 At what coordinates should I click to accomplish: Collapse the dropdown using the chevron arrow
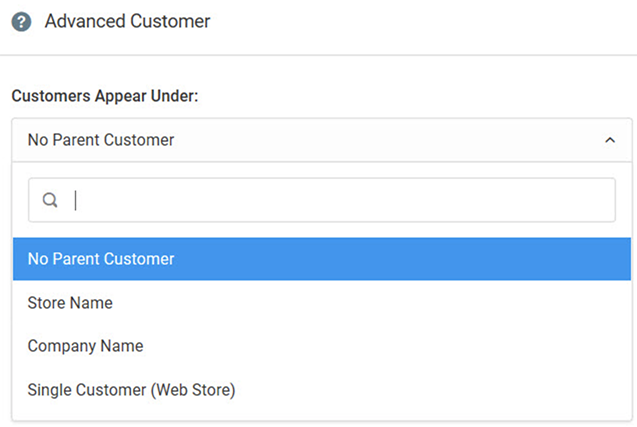pyautogui.click(x=610, y=141)
